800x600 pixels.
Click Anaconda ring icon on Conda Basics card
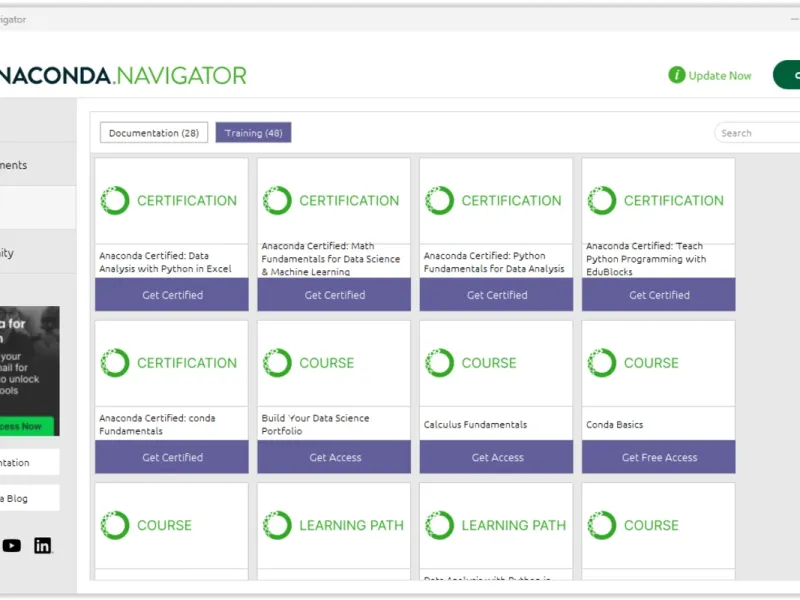[x=602, y=363]
